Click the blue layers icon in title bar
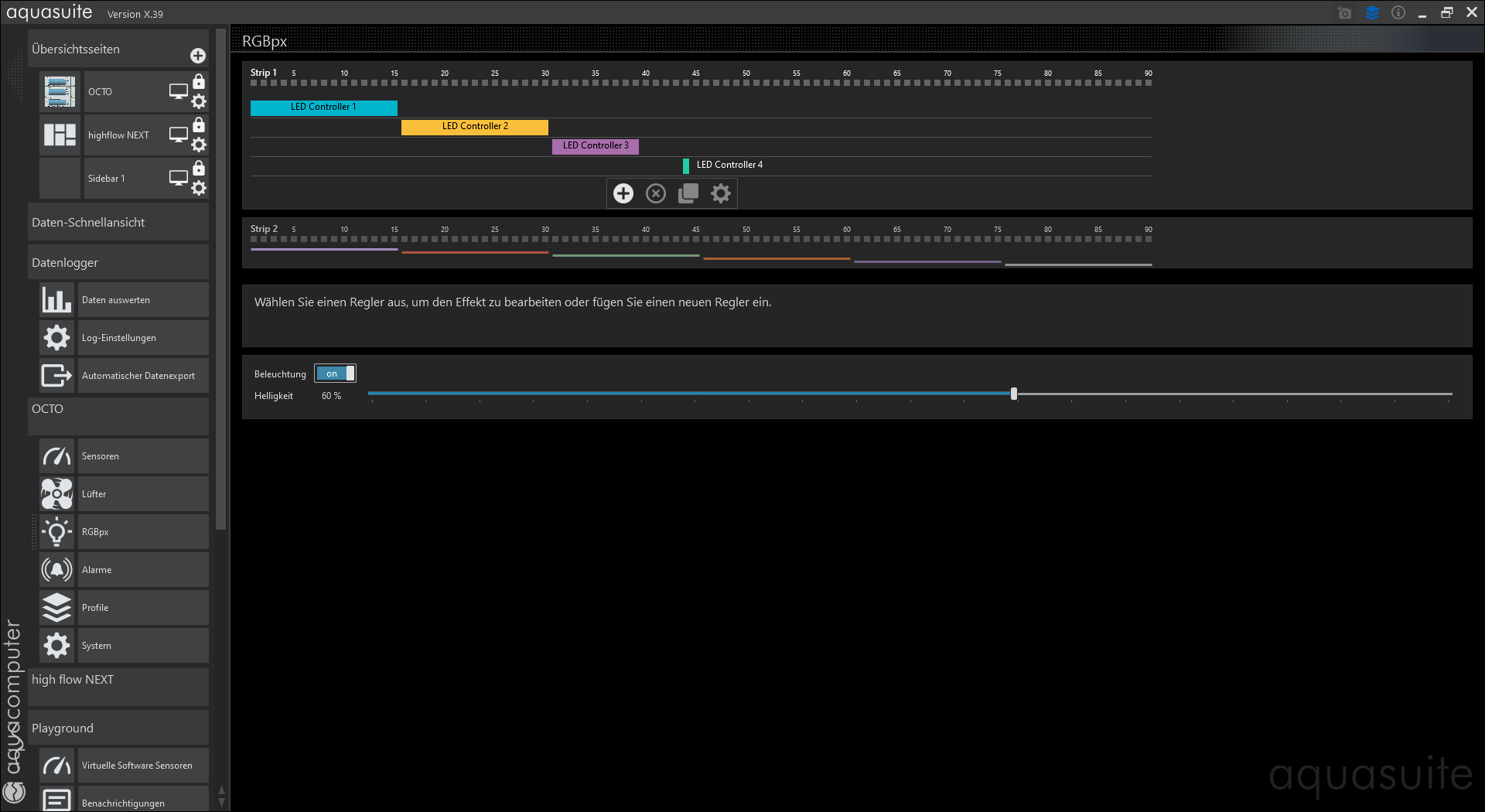 click(x=1373, y=12)
